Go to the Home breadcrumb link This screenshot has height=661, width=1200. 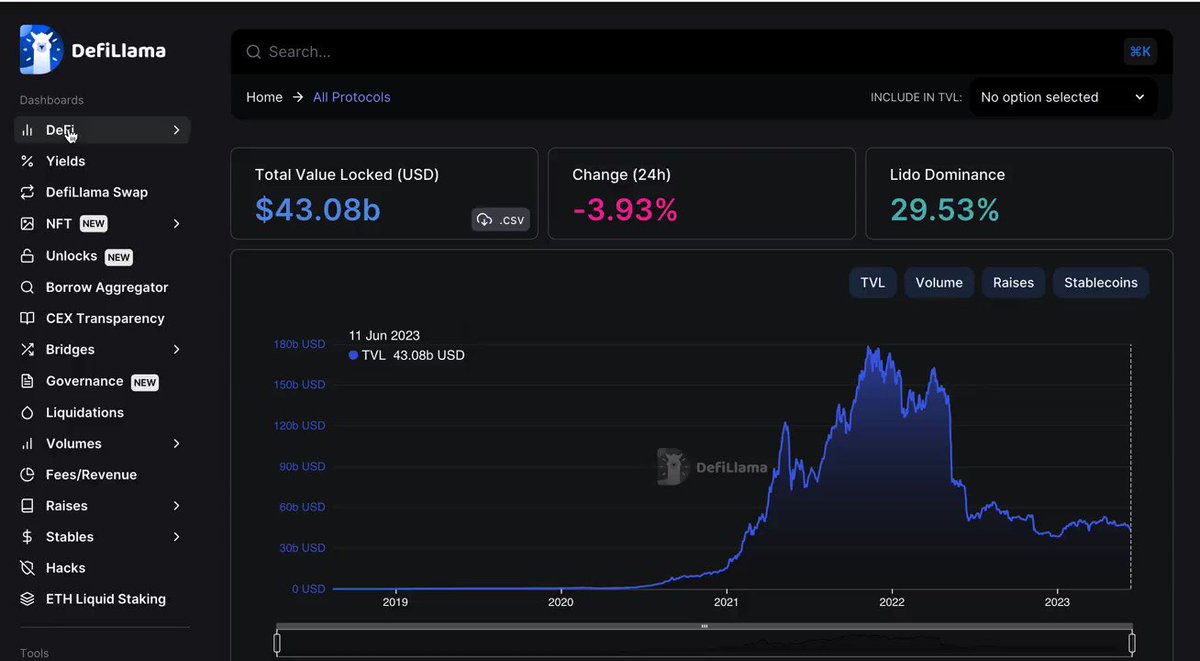pos(264,97)
